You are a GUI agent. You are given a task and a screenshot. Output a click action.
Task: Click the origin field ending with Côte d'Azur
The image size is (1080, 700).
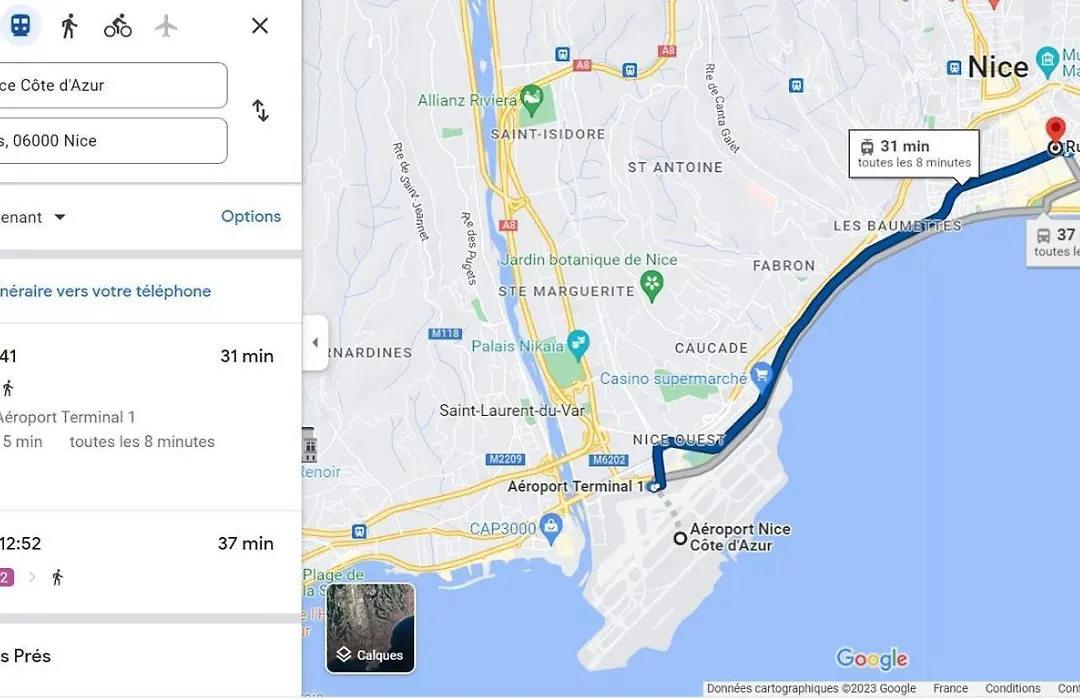pyautogui.click(x=114, y=85)
